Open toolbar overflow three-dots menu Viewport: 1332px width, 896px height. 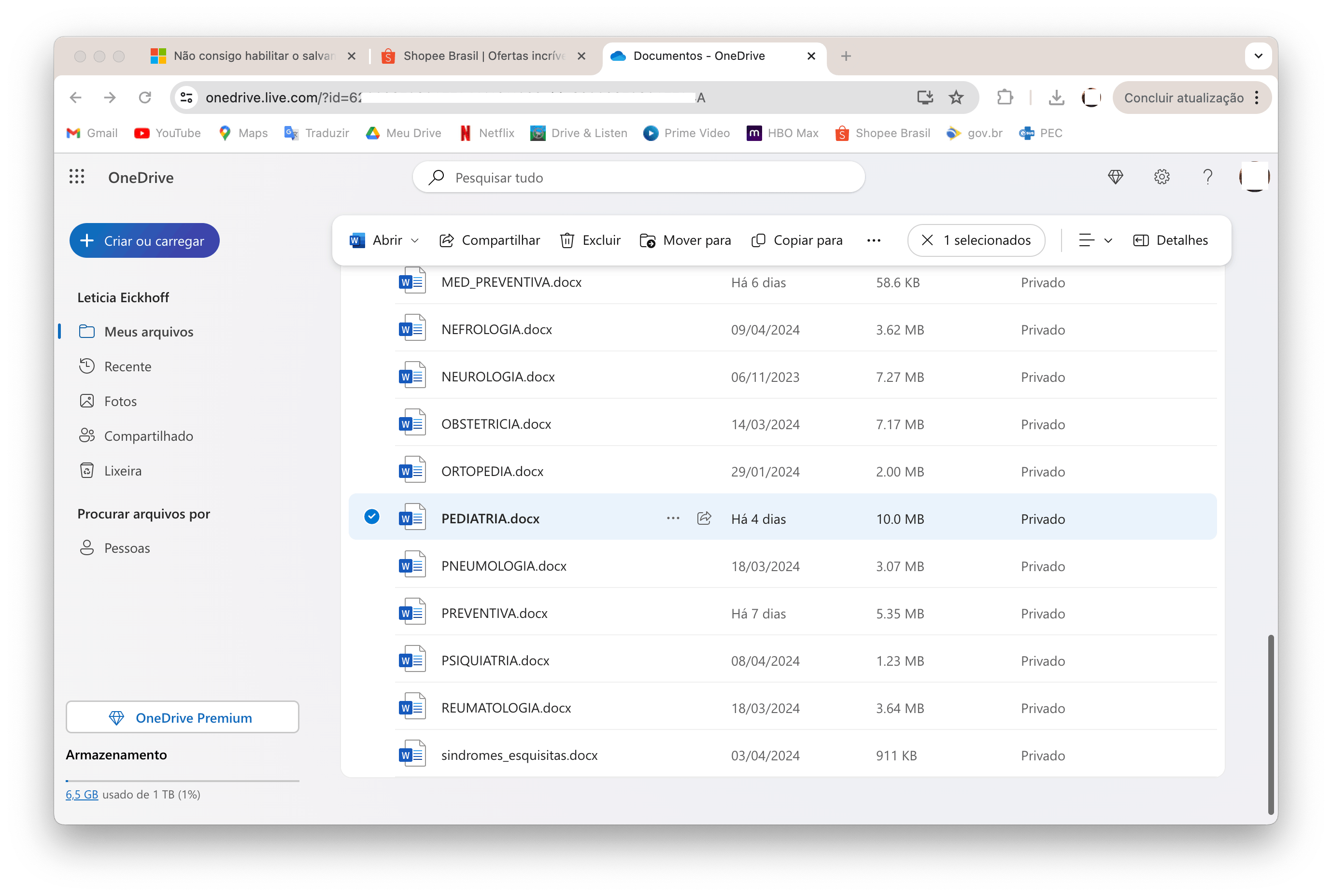click(874, 240)
